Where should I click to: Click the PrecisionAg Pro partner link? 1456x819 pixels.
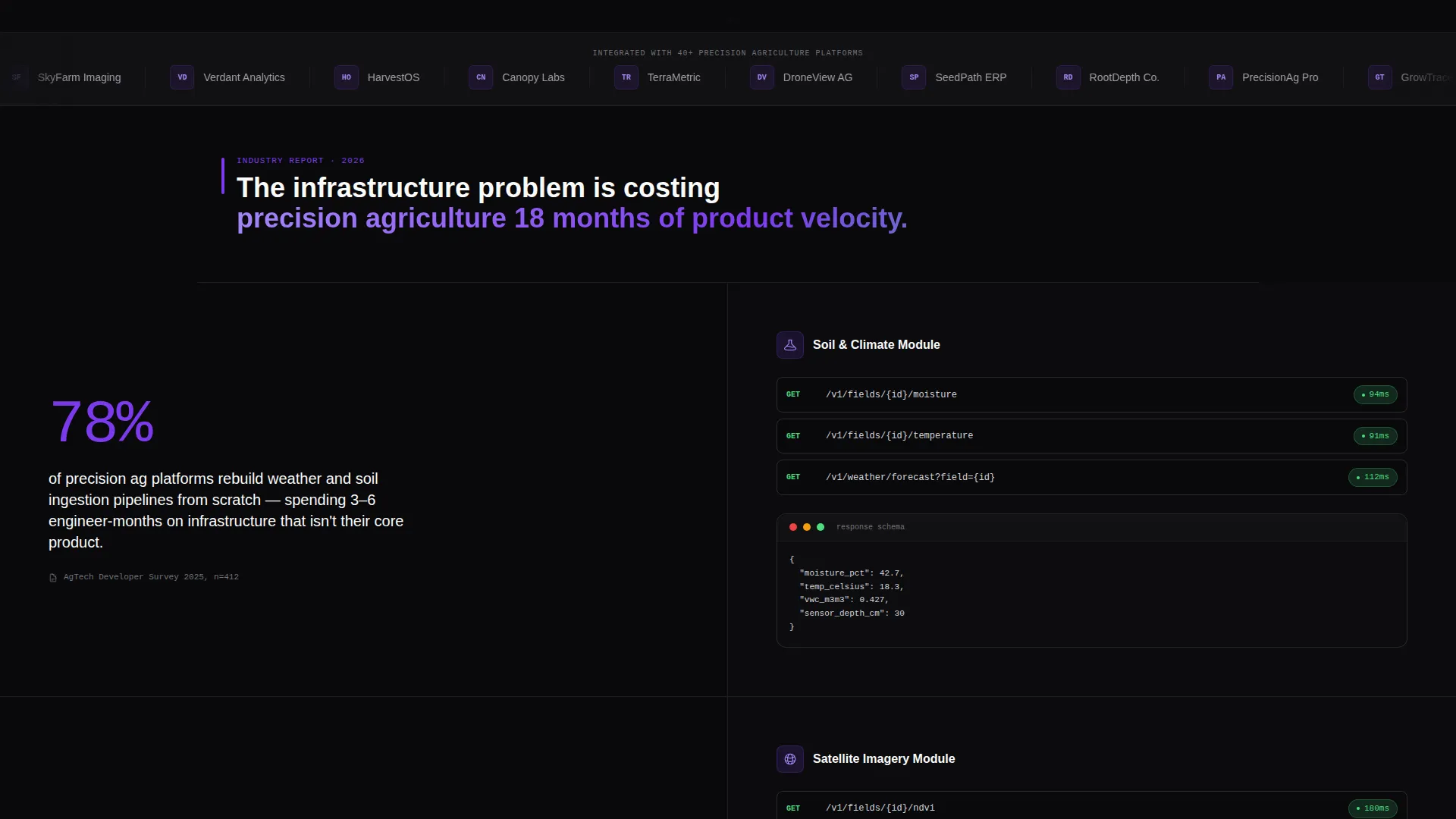(x=1263, y=77)
